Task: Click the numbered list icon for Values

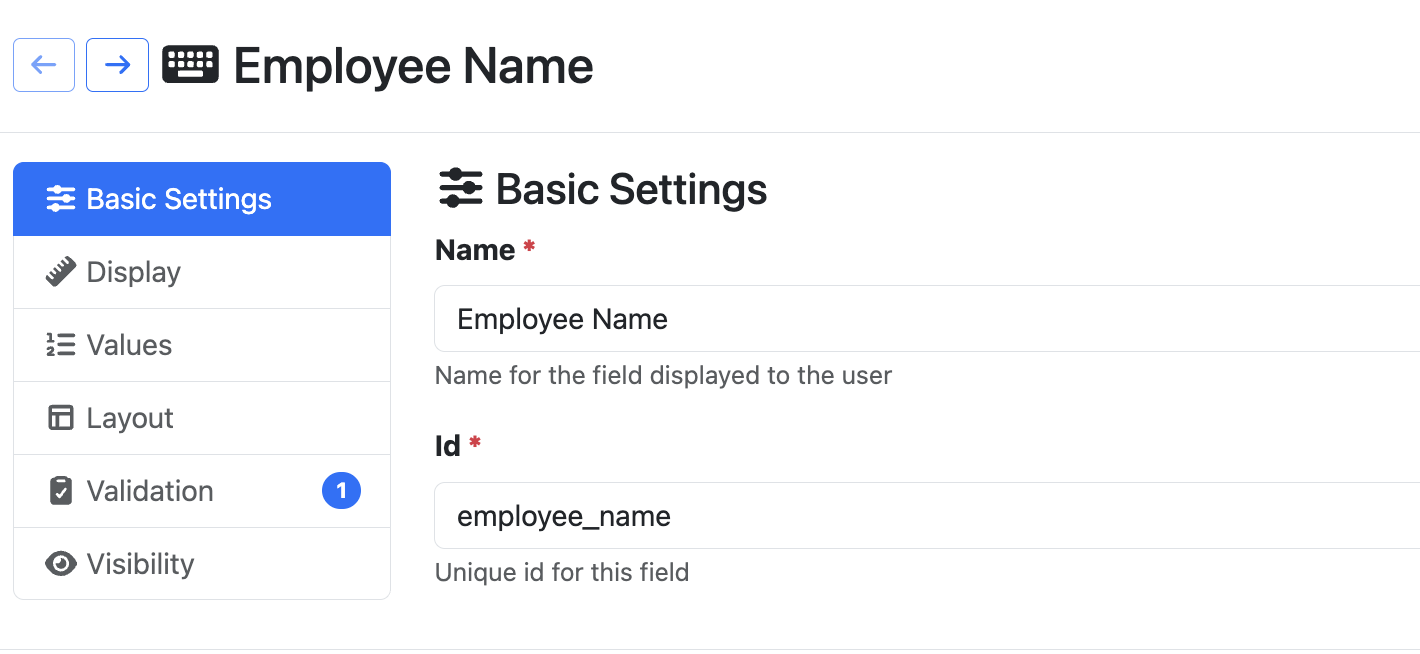Action: point(61,345)
